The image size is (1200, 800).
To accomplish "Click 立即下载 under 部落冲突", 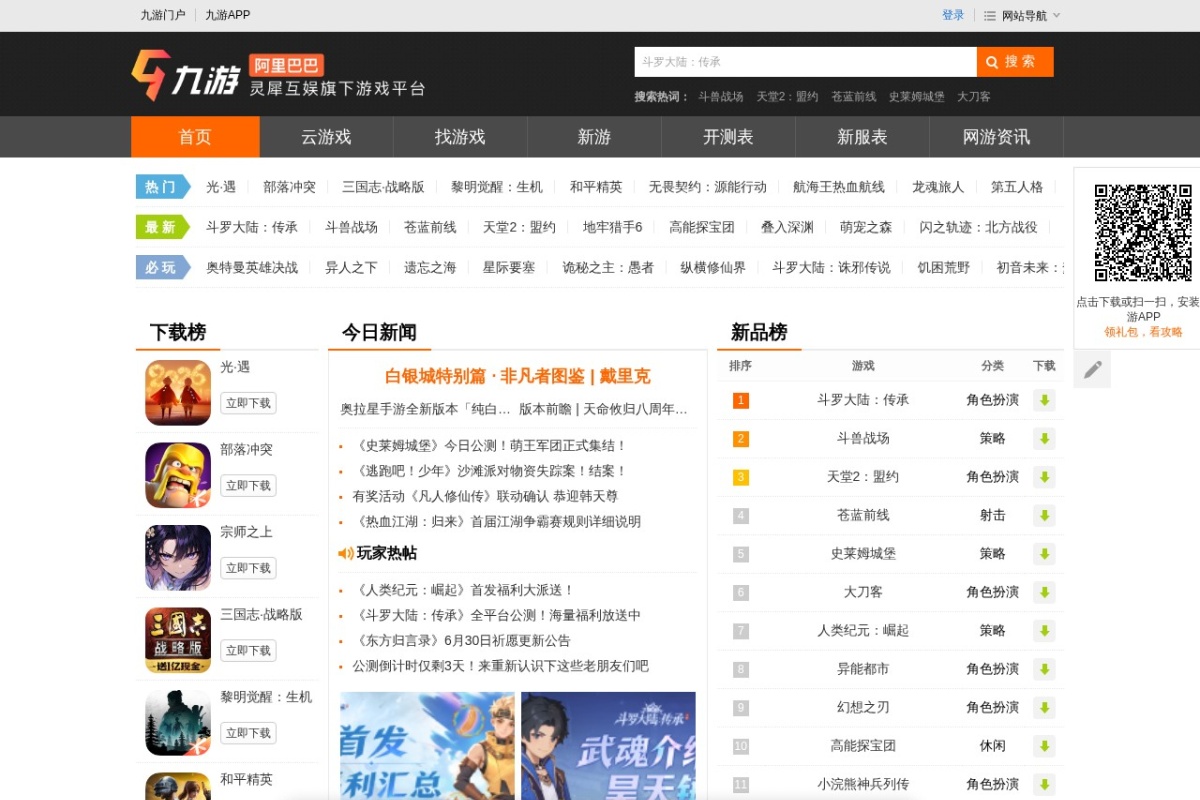I will pos(248,486).
